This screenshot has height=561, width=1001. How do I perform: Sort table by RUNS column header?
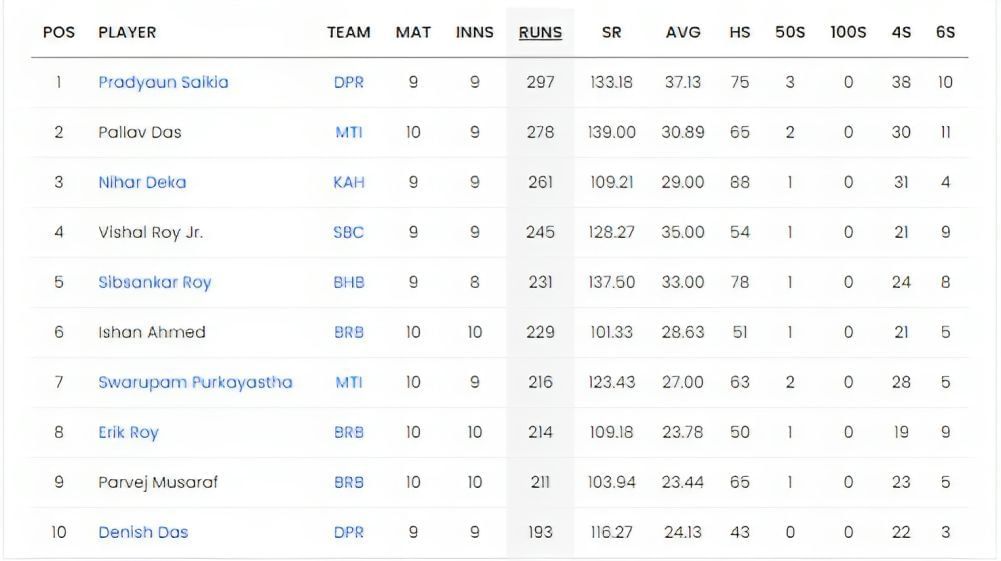pyautogui.click(x=540, y=32)
